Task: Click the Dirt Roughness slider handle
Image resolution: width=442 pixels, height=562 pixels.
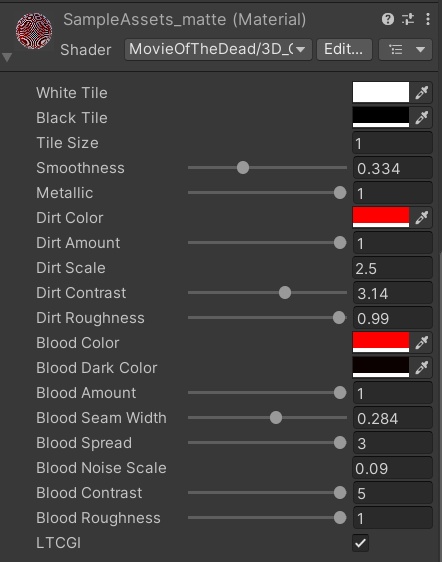Action: click(339, 318)
